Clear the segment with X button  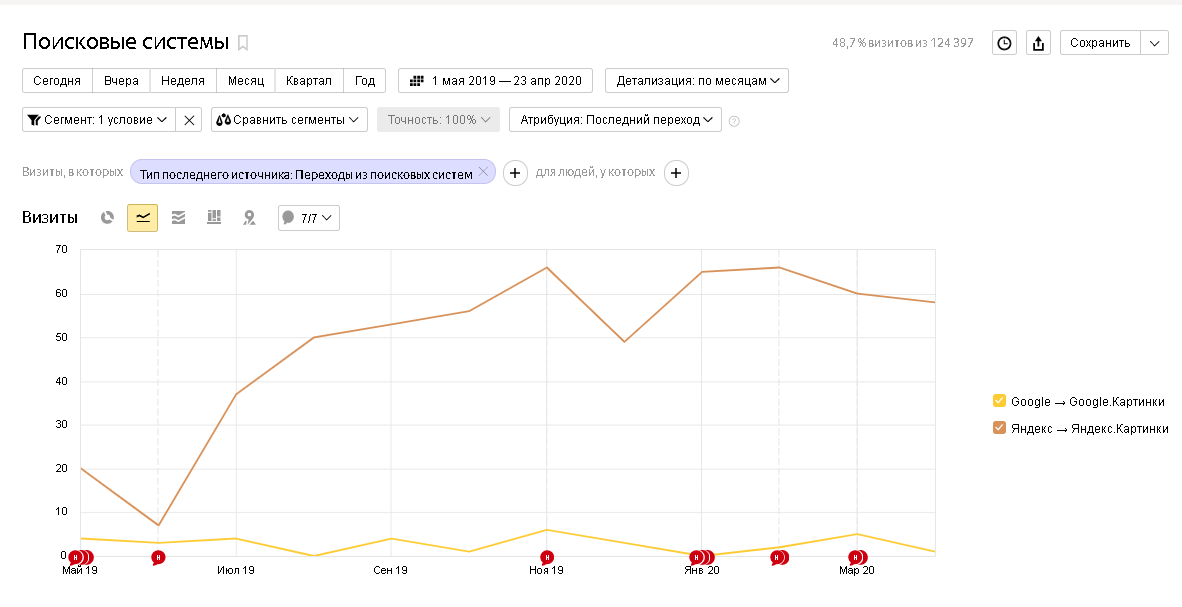[189, 120]
